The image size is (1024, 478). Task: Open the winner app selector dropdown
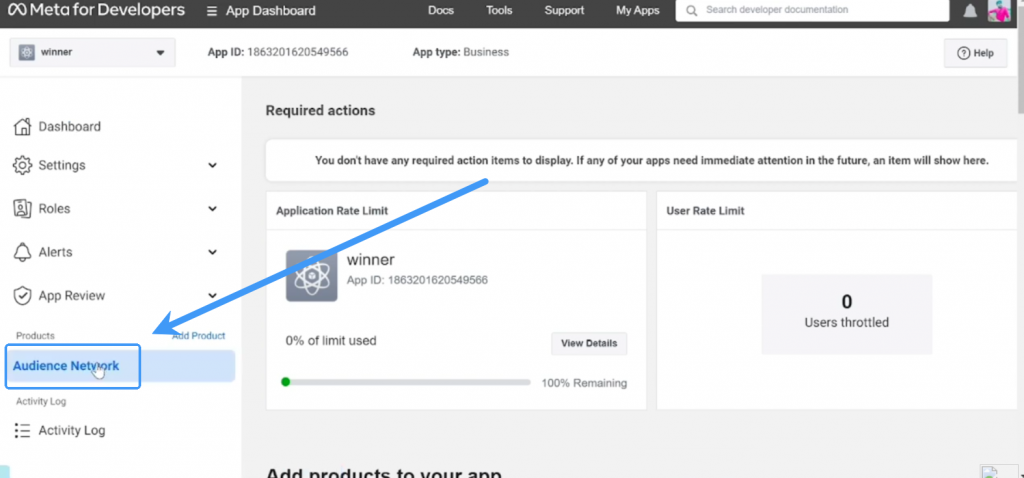[x=92, y=52]
